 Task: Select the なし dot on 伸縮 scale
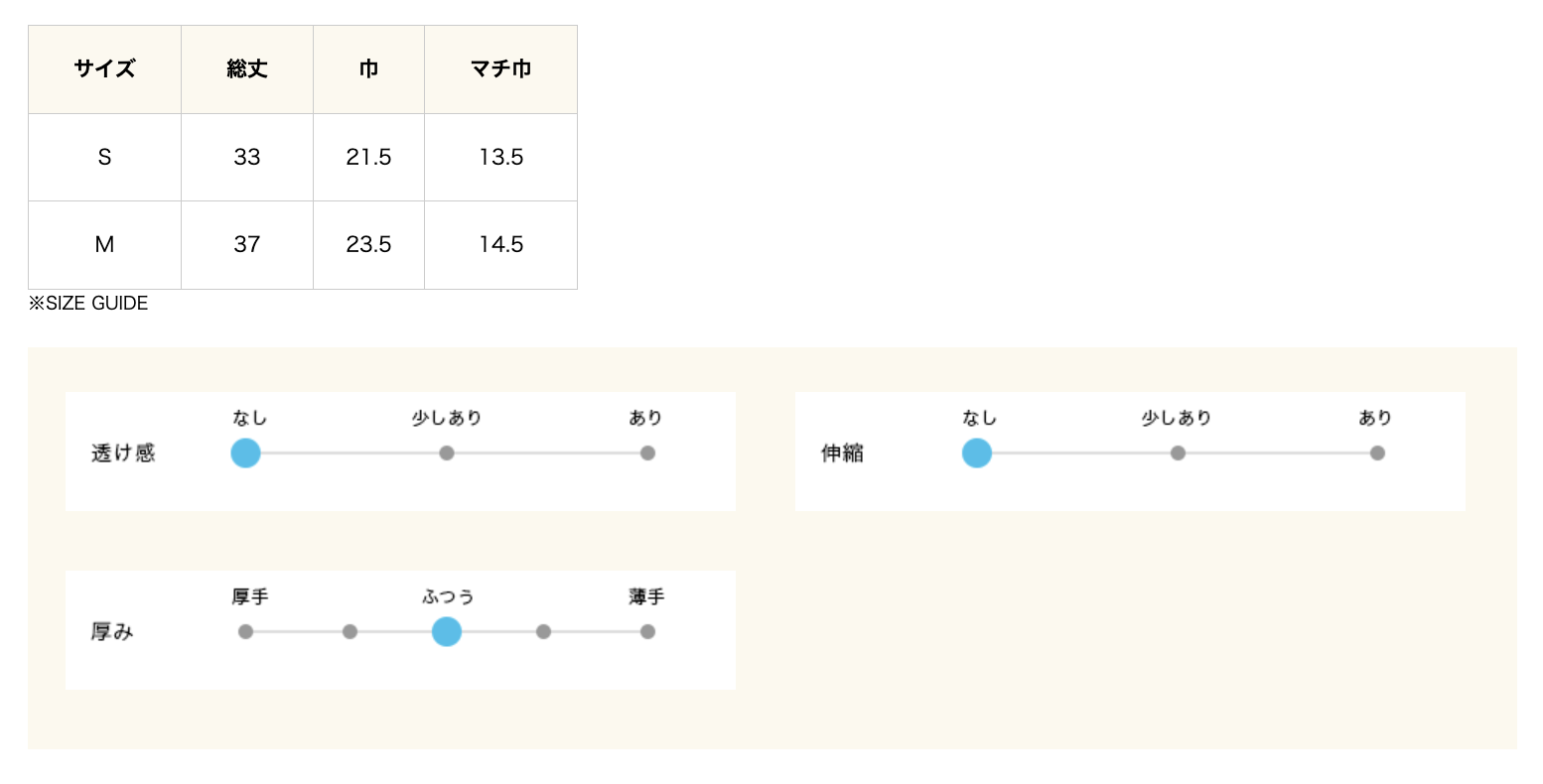click(x=977, y=454)
